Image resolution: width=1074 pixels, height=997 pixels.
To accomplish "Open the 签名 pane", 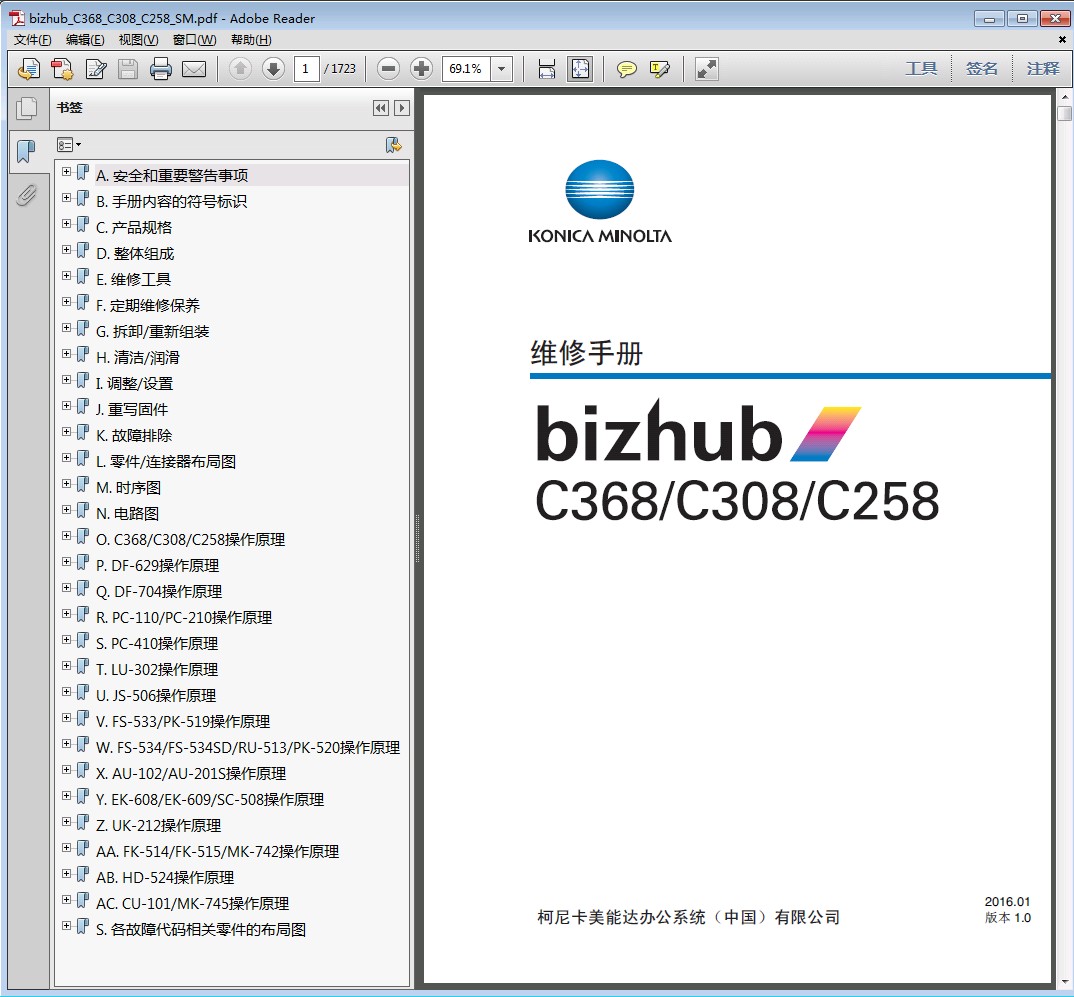I will point(982,68).
